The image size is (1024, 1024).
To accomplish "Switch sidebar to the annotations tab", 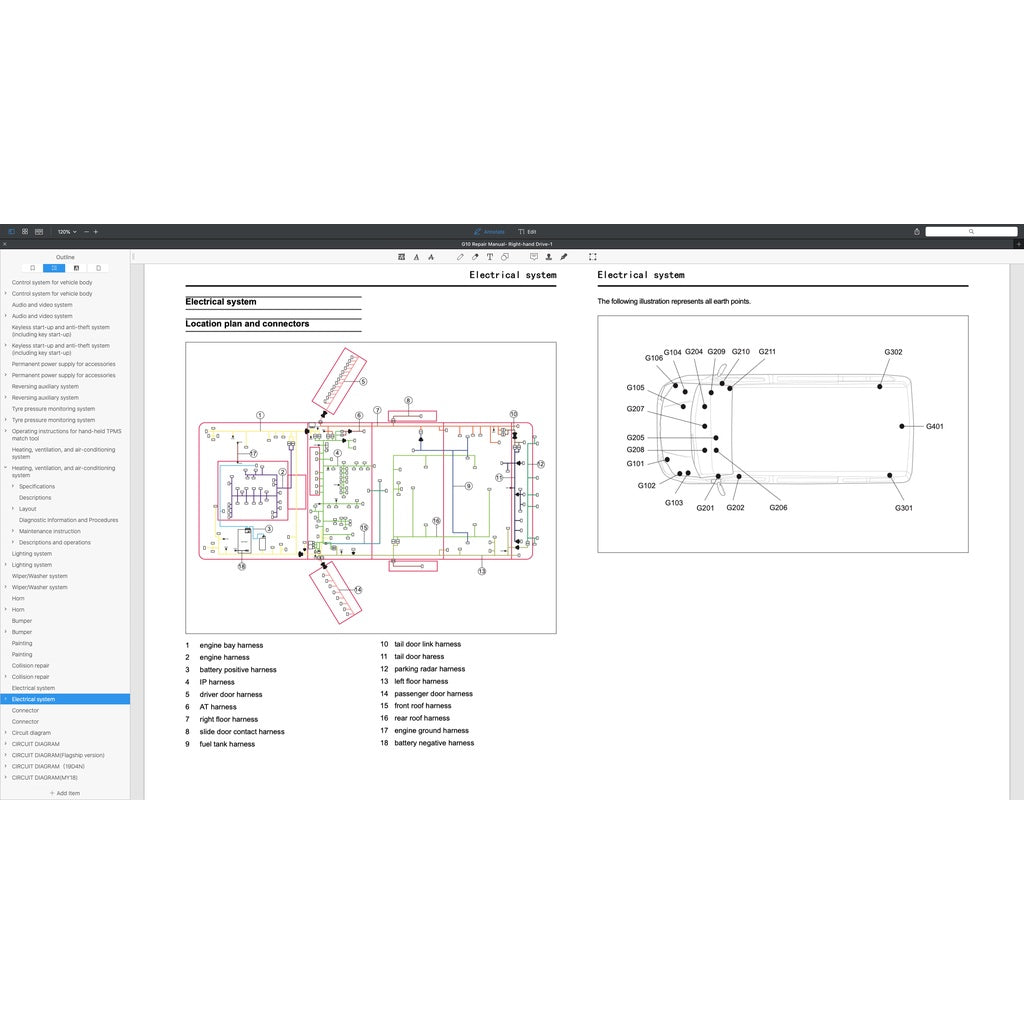I will point(77,268).
